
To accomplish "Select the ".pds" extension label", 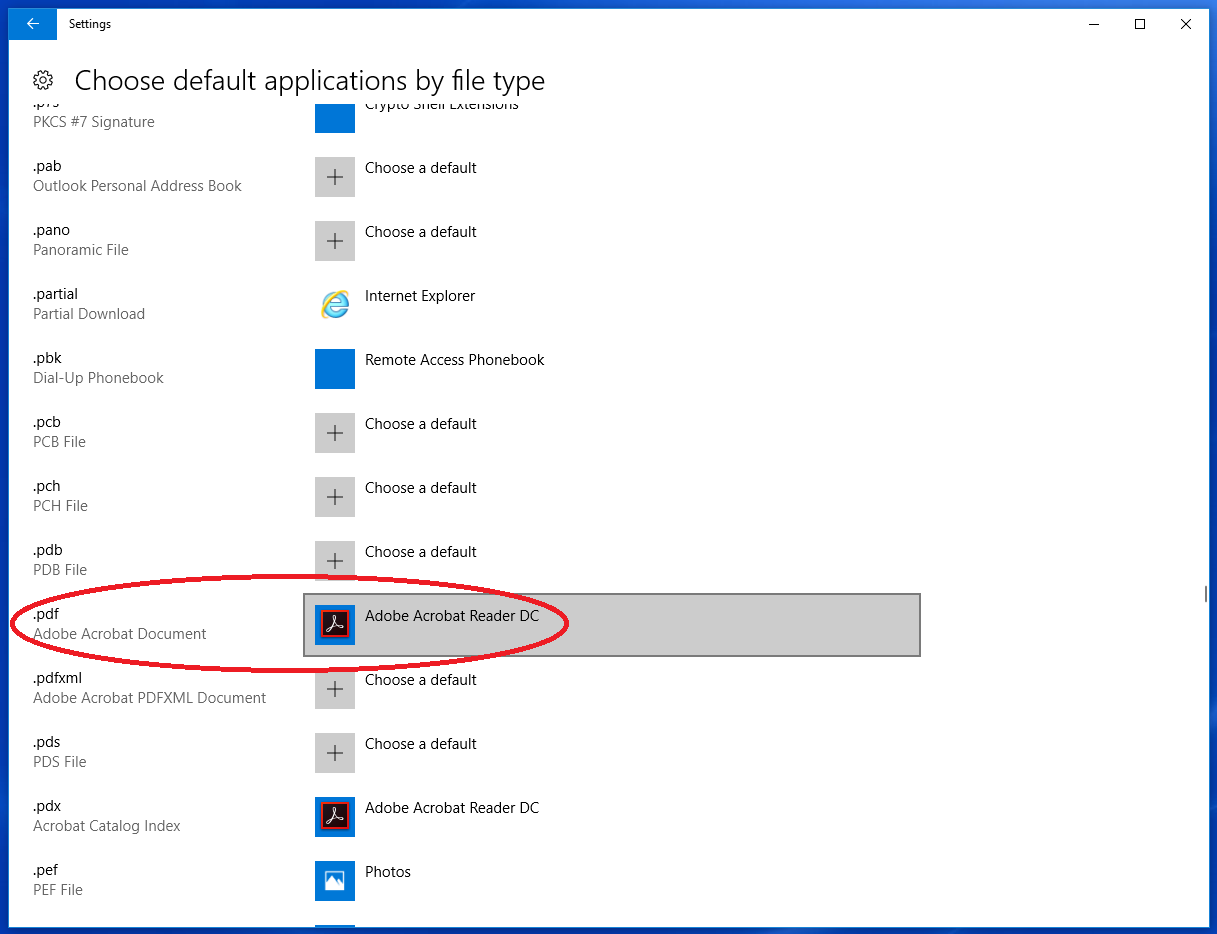I will (x=47, y=742).
